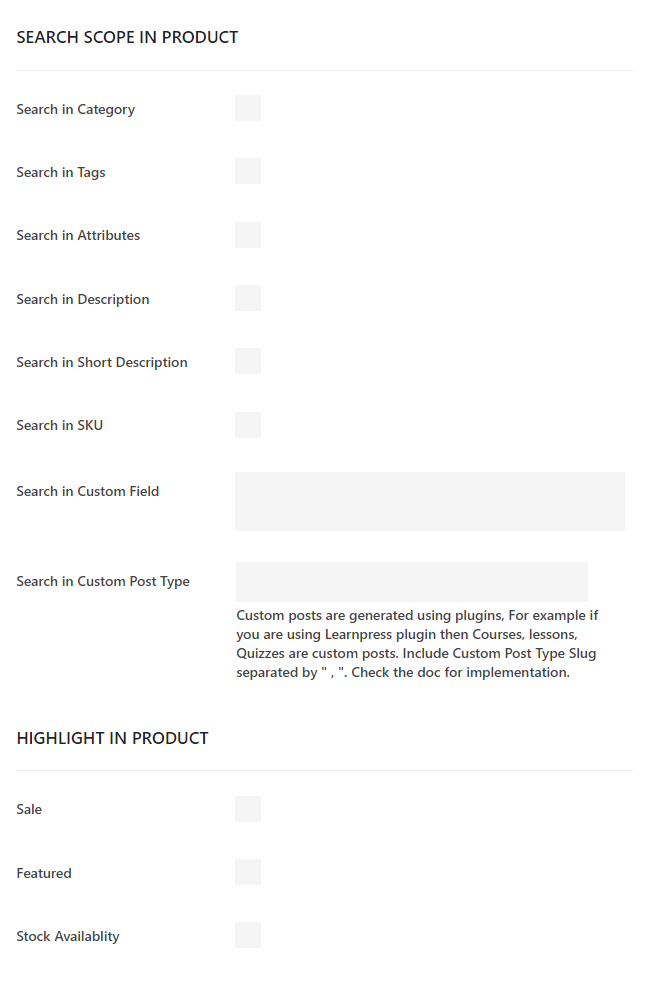Enable the Sale highlight checkbox

pyautogui.click(x=248, y=809)
